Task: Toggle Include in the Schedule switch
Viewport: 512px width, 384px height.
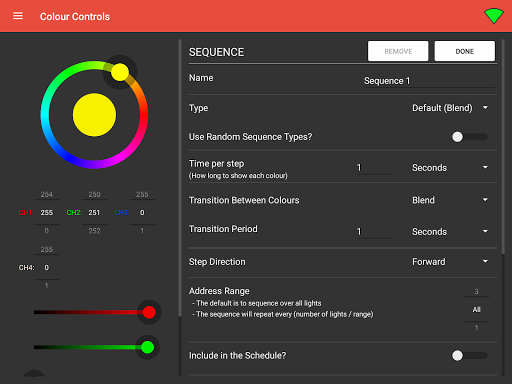Action: click(x=469, y=355)
